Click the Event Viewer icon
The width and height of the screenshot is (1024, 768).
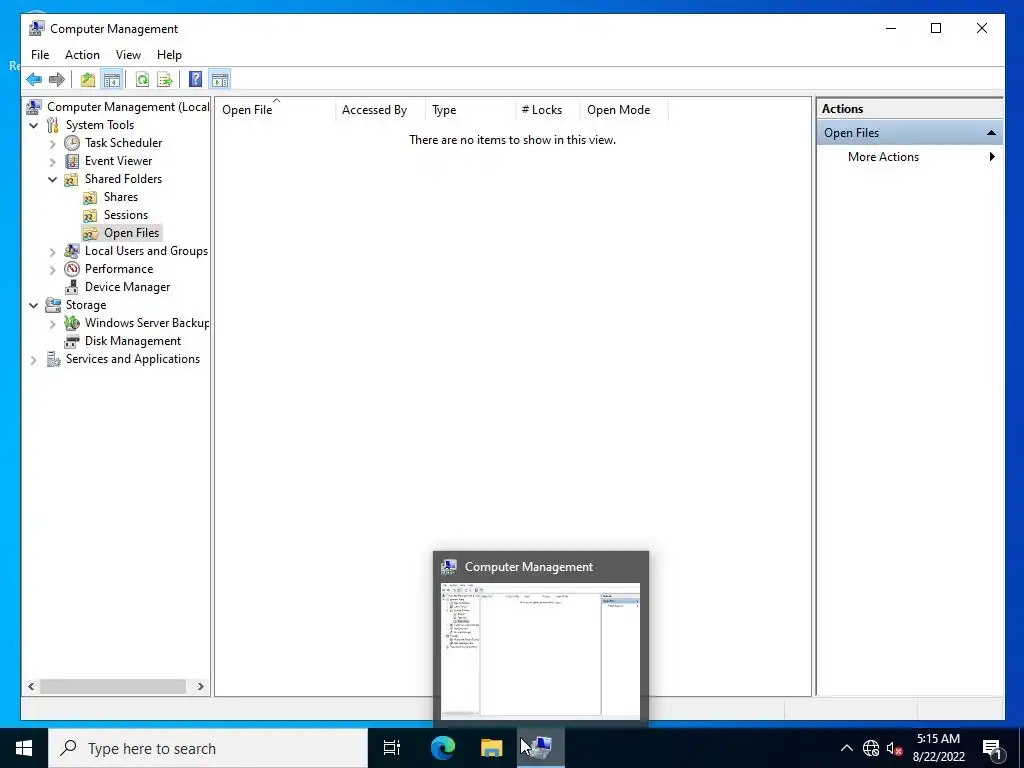pos(72,161)
